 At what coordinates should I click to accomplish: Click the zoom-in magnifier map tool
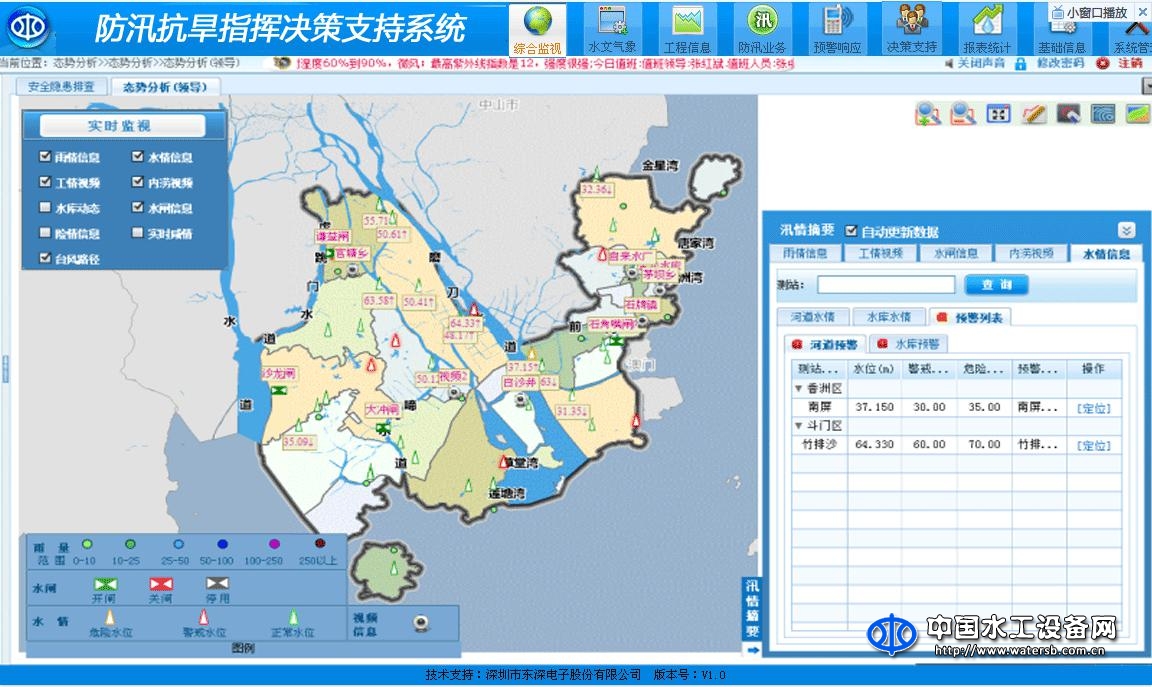tap(925, 114)
